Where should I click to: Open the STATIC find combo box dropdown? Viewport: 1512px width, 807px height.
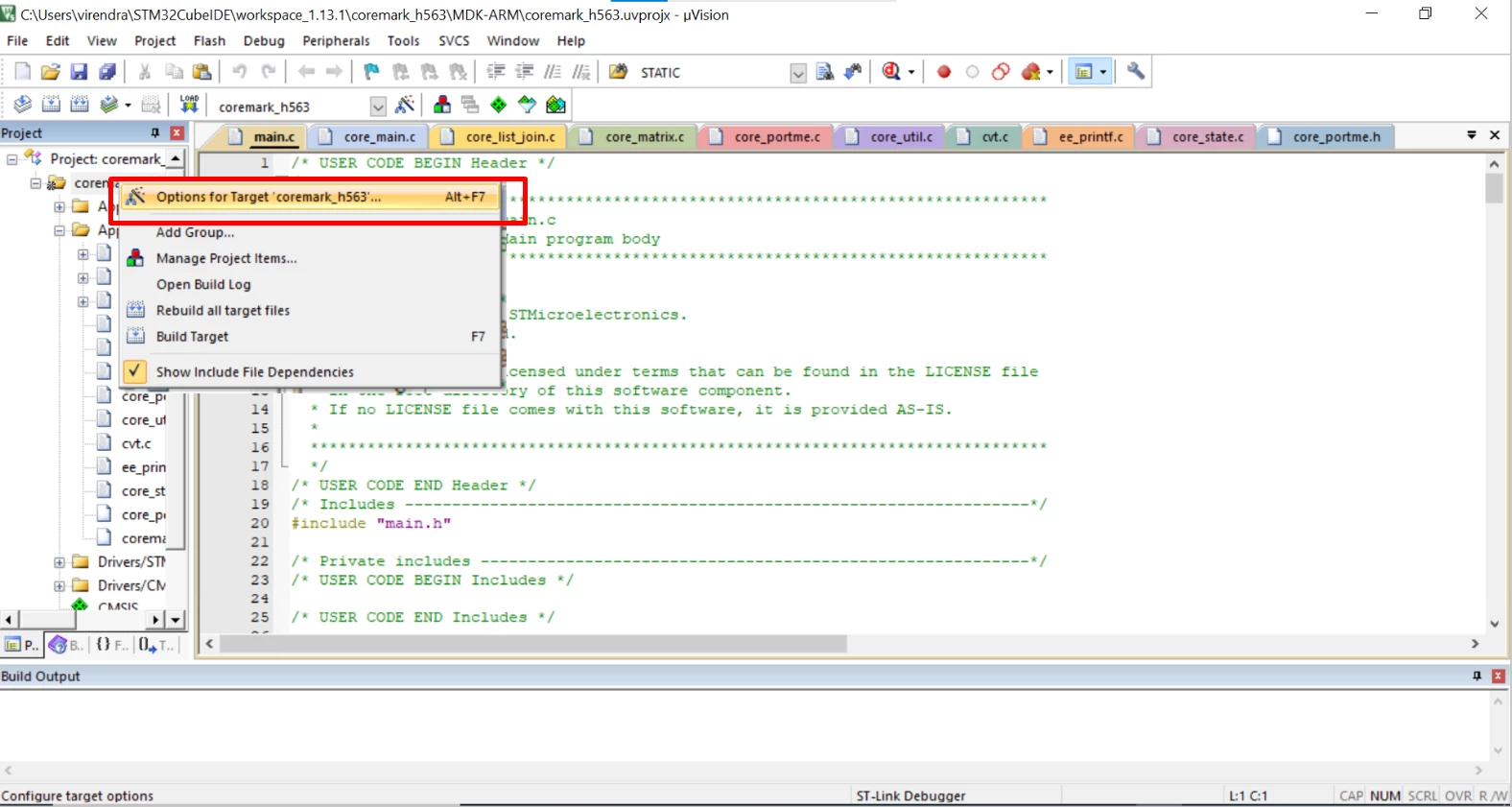pos(797,73)
